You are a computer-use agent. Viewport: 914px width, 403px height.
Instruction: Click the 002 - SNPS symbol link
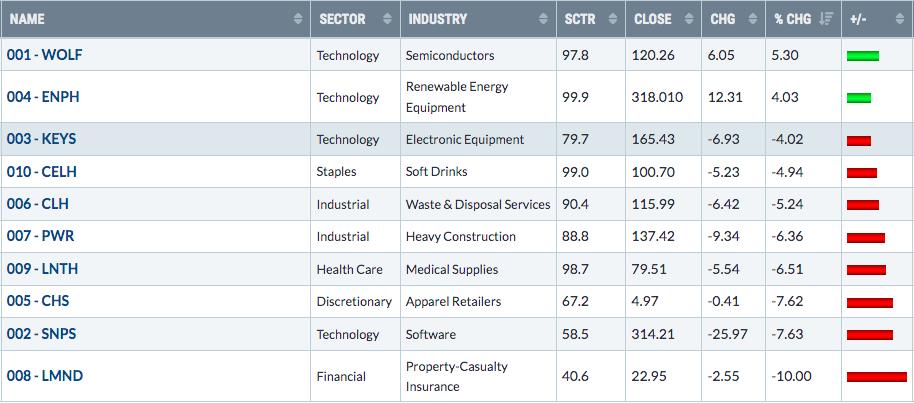pyautogui.click(x=41, y=334)
